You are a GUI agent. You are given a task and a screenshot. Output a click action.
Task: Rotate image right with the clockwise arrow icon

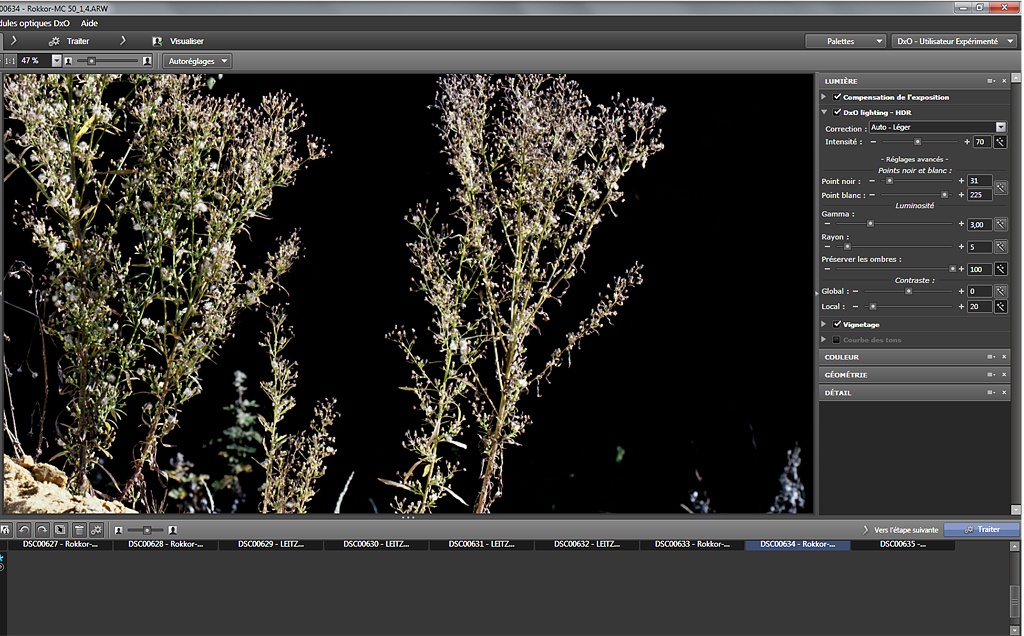(42, 530)
